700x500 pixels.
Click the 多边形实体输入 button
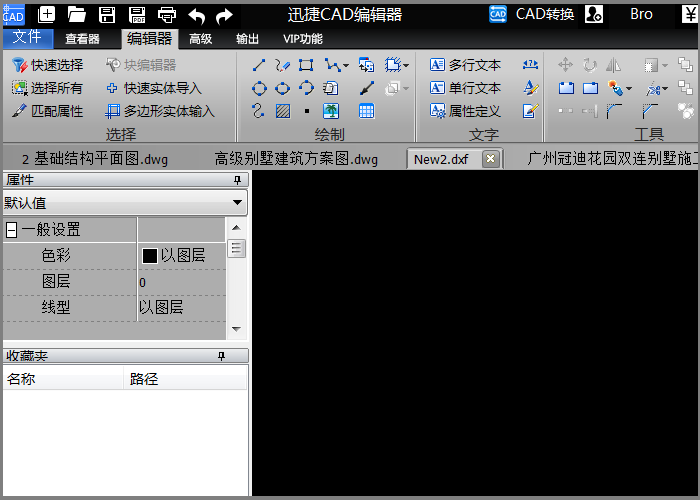pyautogui.click(x=160, y=111)
